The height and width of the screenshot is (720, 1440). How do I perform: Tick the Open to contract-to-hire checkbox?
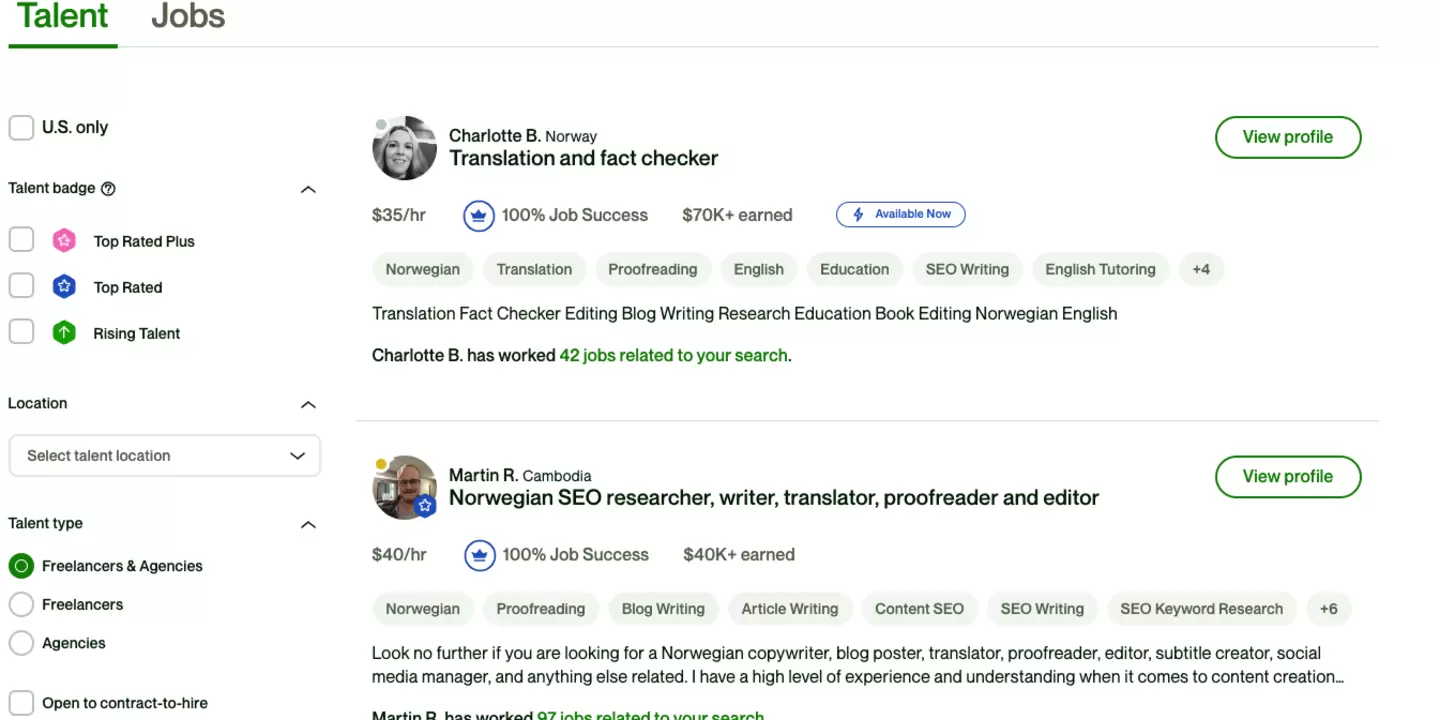[21, 703]
